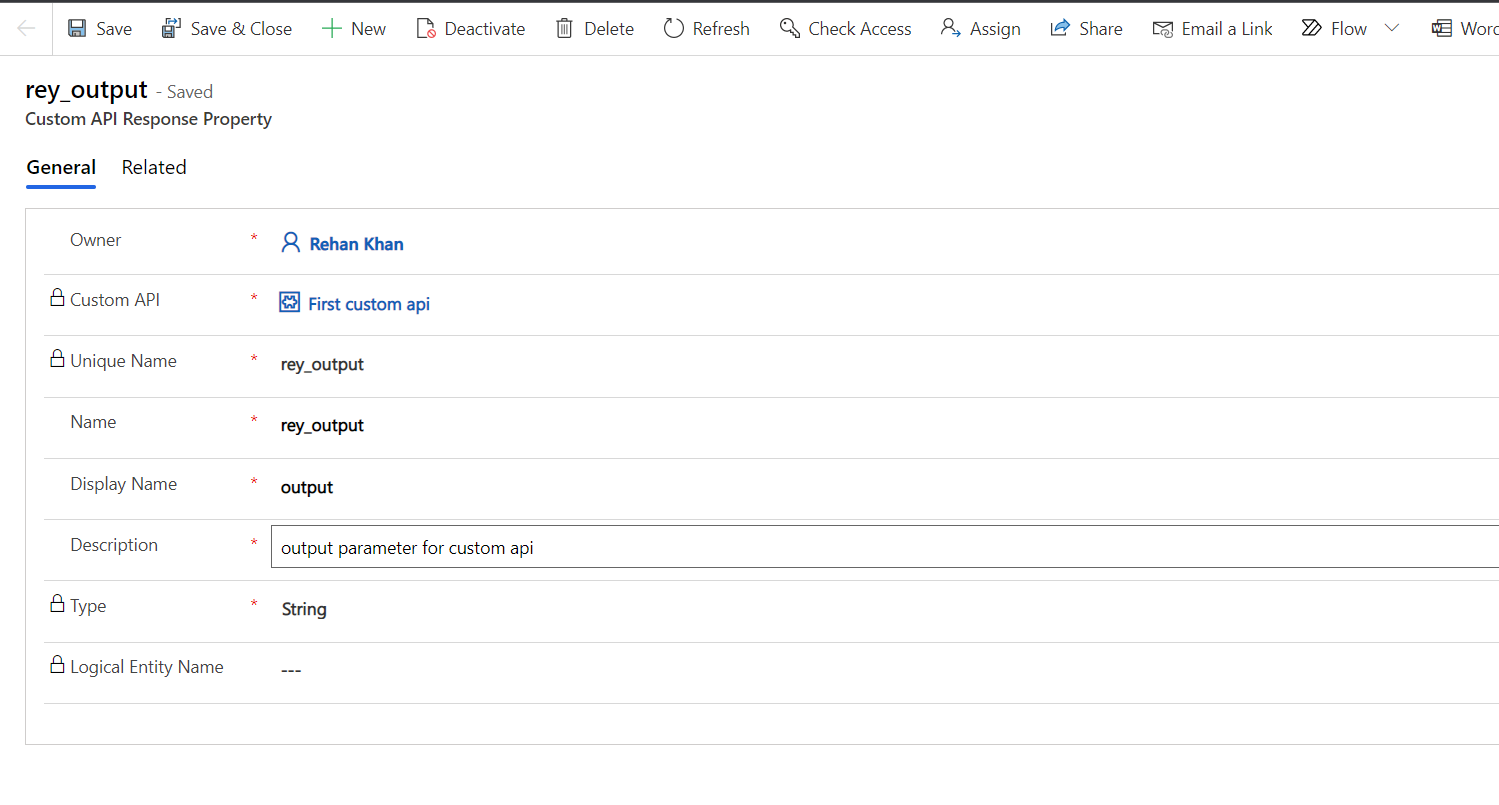Open the Rehan Khan owner link

point(356,244)
